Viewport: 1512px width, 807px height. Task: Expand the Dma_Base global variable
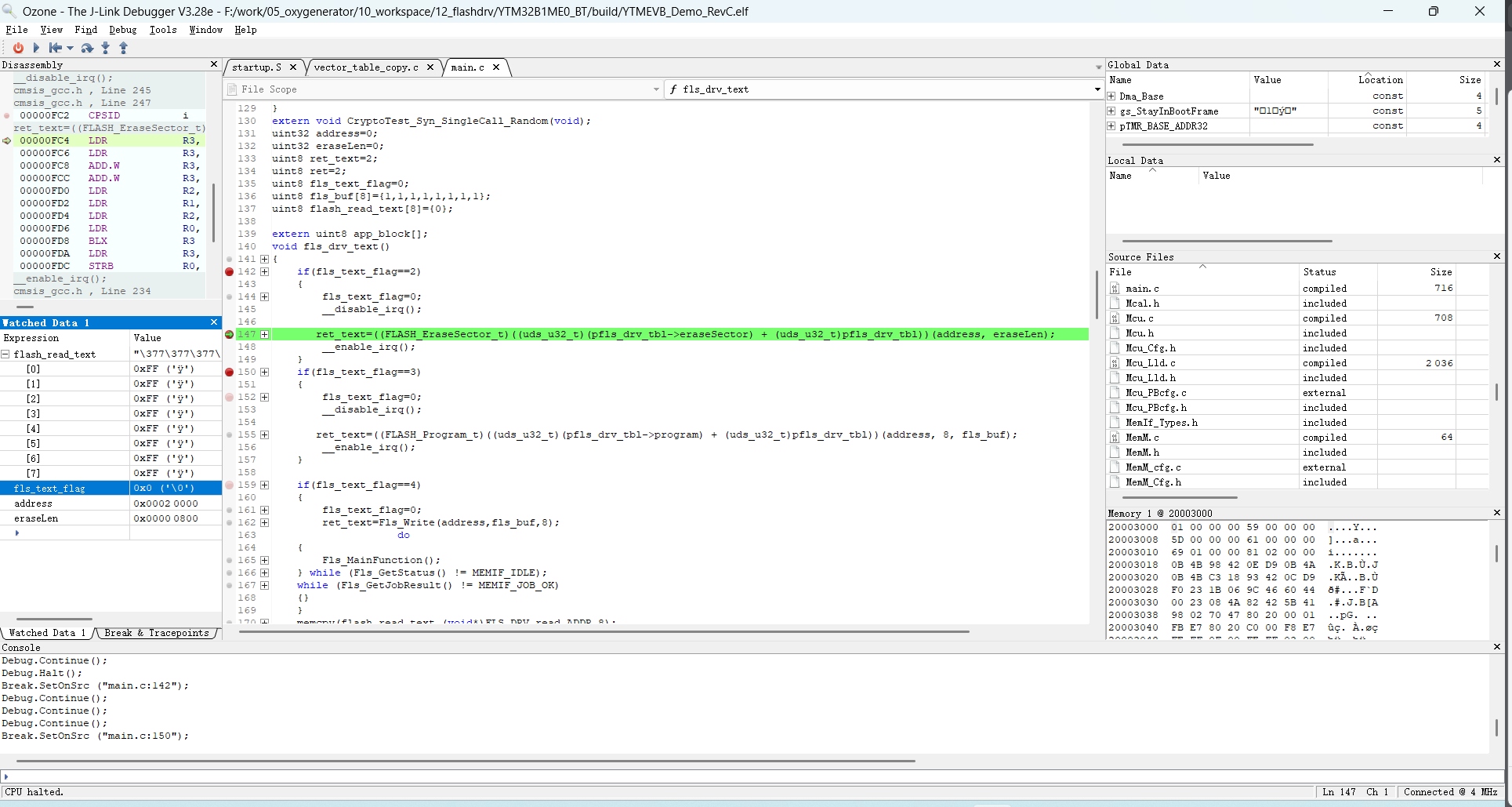pos(1111,96)
